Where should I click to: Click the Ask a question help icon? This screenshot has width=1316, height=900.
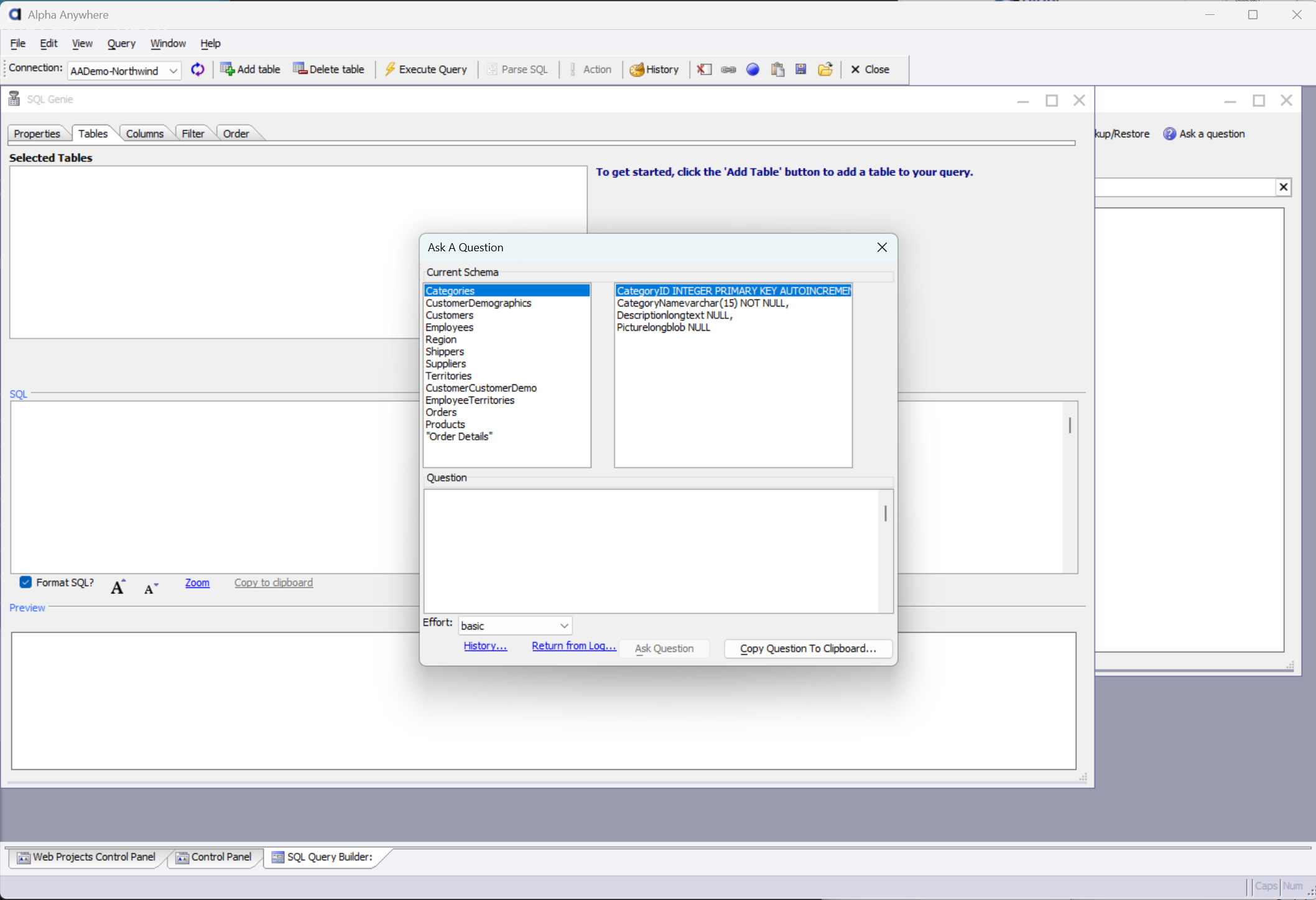coord(1169,134)
